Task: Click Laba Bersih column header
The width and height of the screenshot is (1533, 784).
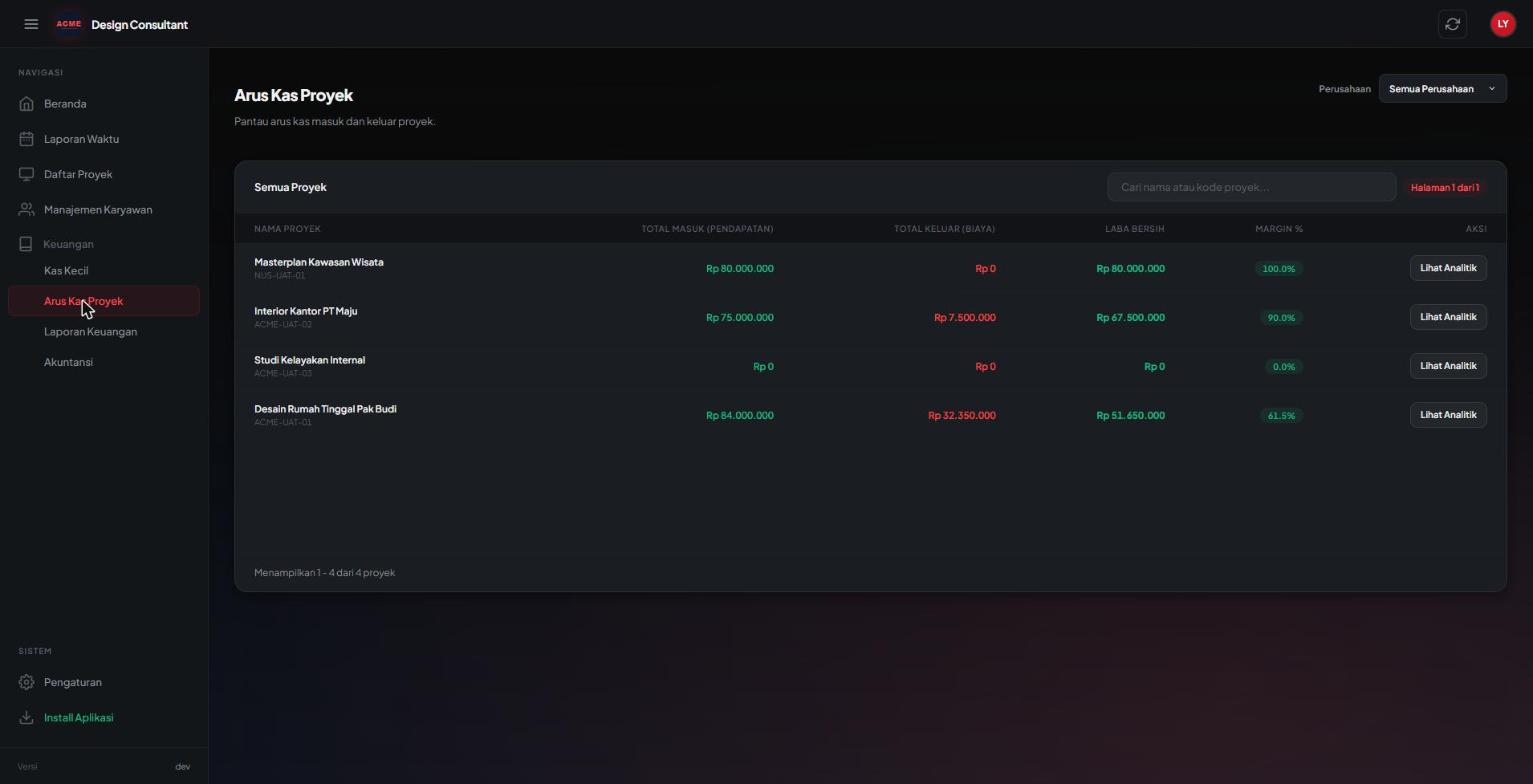Action: [1134, 229]
